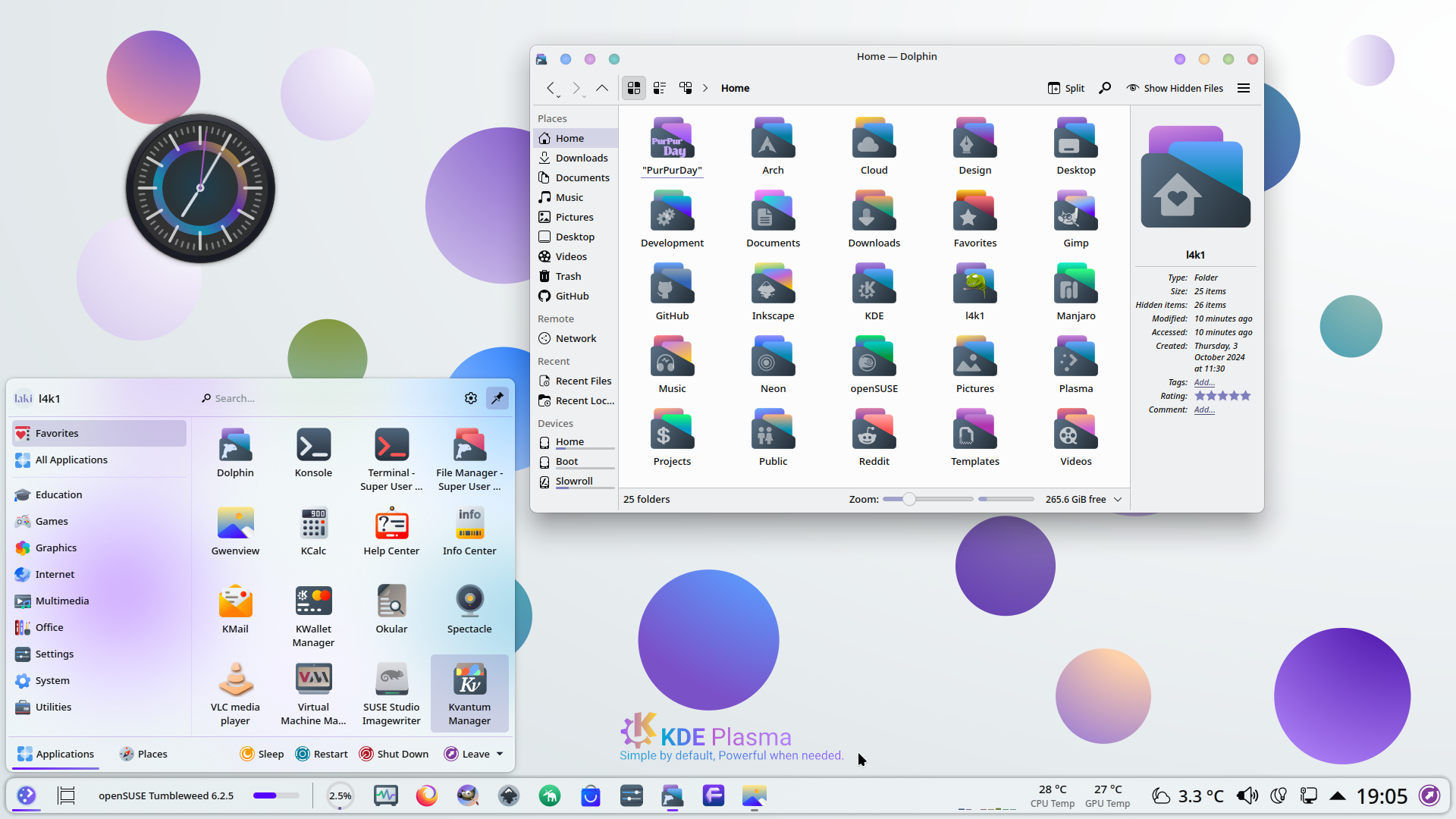Image resolution: width=1456 pixels, height=819 pixels.
Task: Click the Add tags link in info panel
Action: pos(1204,382)
